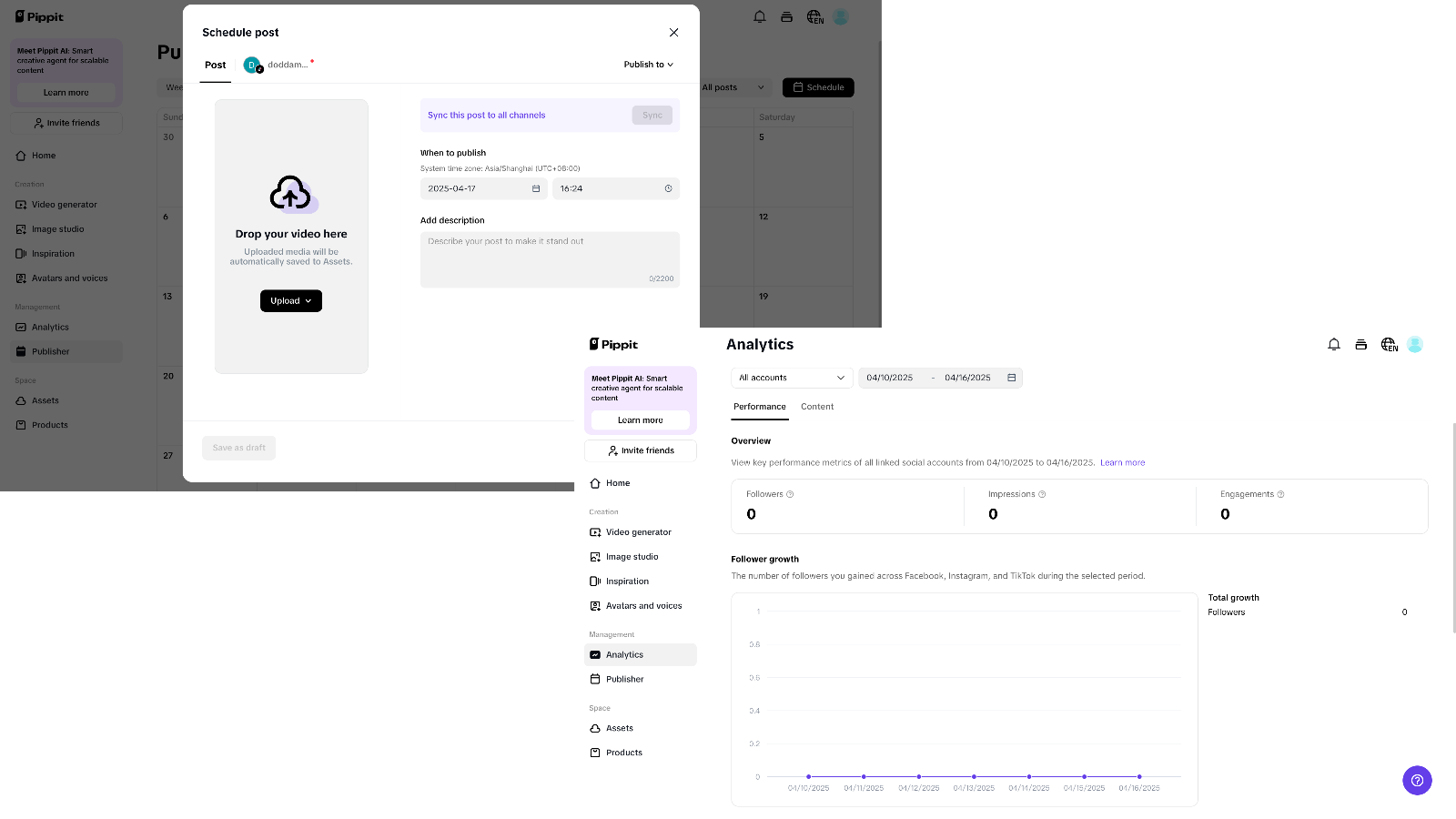Screen dimensions: 1456x819
Task: Expand the Upload button dropdown arrow
Action: click(308, 300)
